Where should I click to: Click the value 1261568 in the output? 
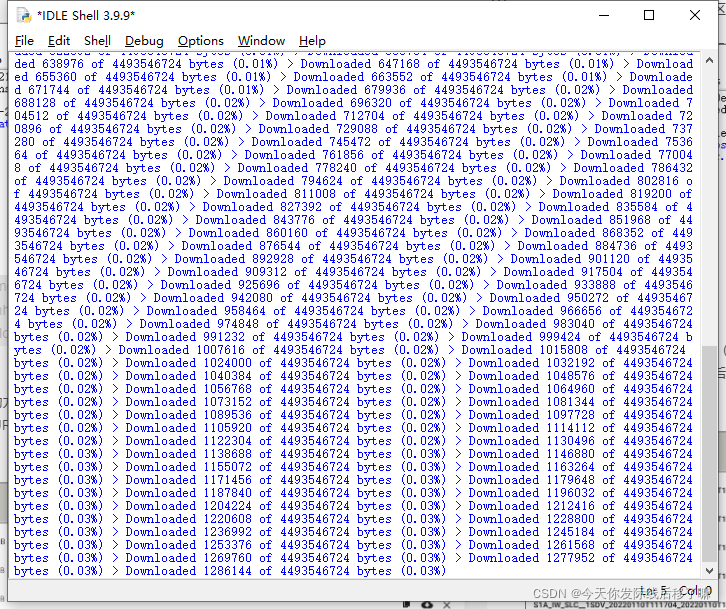[570, 545]
